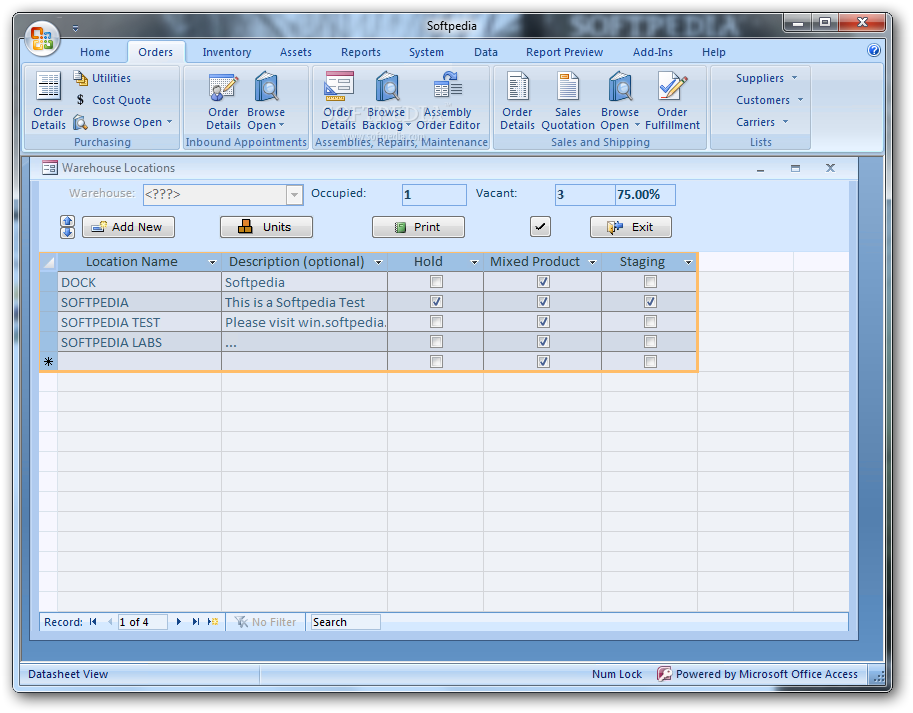Click No Filter button
This screenshot has width=913, height=713.
[266, 622]
